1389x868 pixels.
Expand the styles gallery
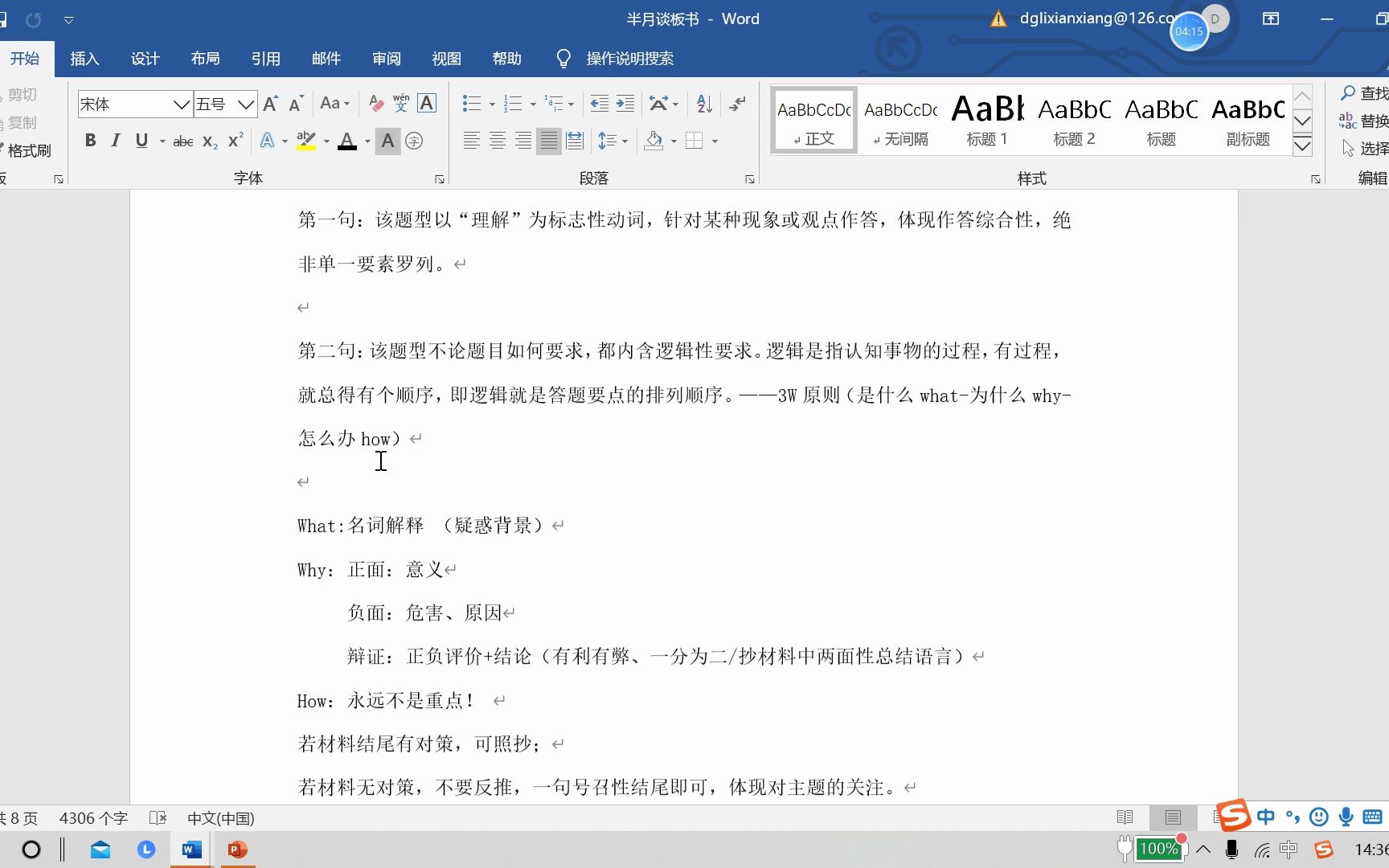click(x=1302, y=145)
